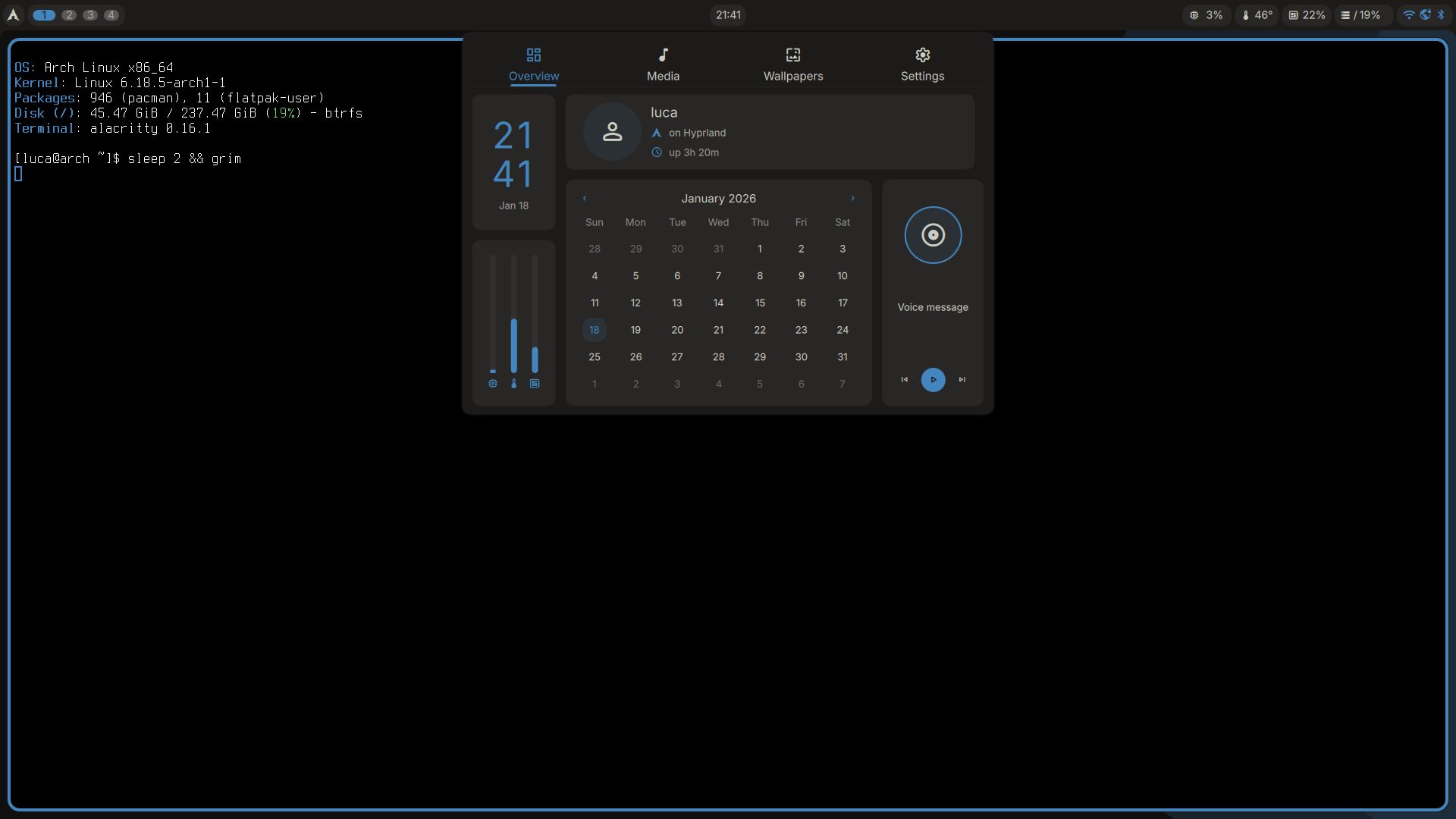Viewport: 1456px width, 819px height.
Task: Switch to the Media tab
Action: pos(662,64)
